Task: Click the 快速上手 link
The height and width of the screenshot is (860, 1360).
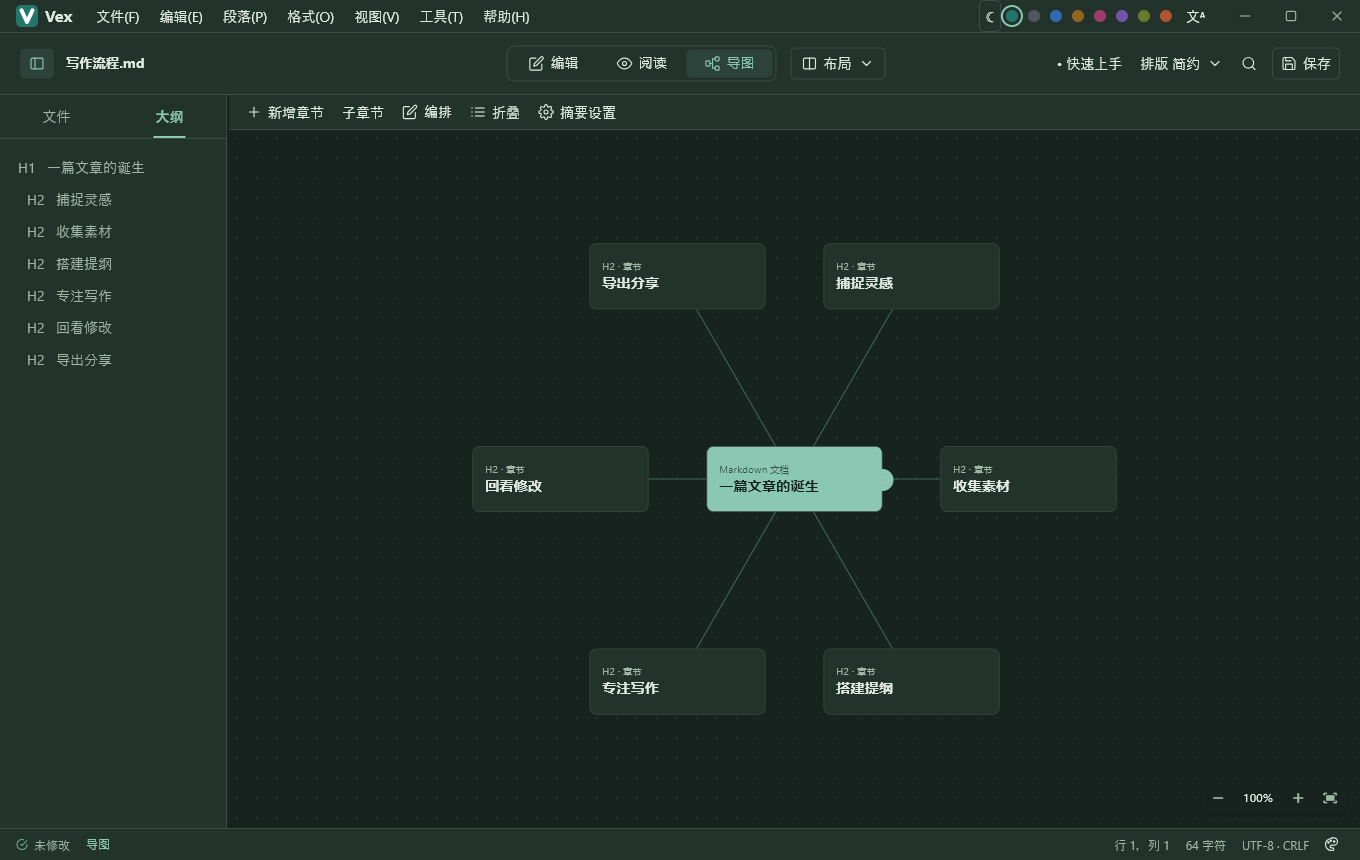Action: pyautogui.click(x=1089, y=63)
